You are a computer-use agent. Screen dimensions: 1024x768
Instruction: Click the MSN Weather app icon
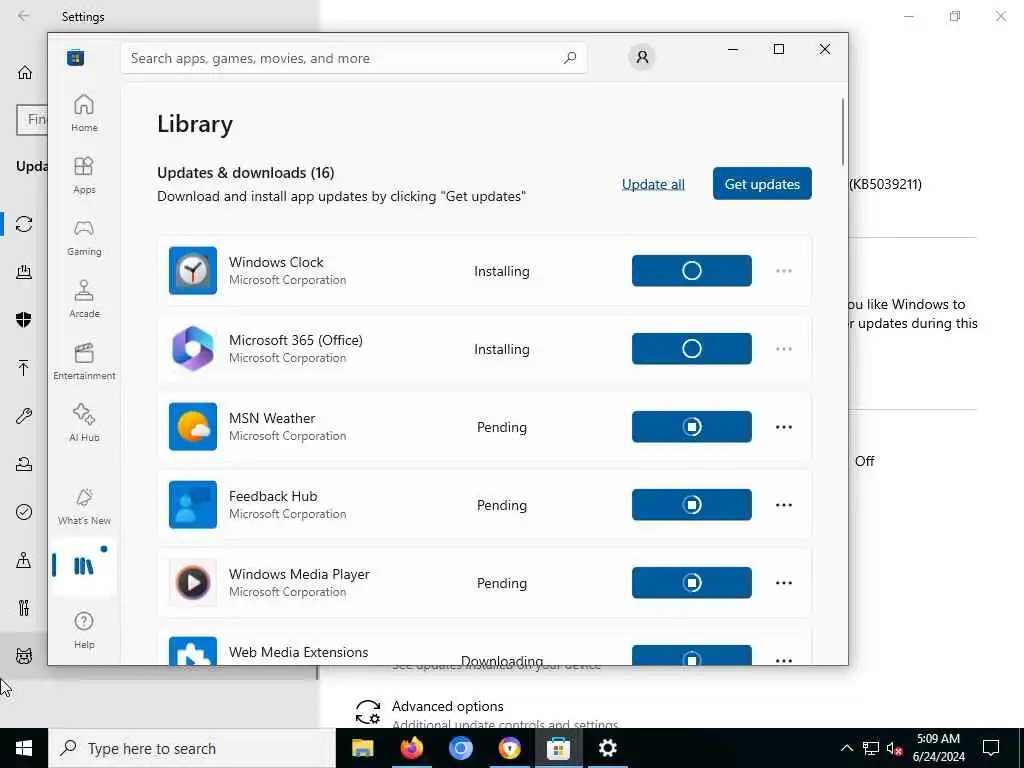pyautogui.click(x=193, y=426)
